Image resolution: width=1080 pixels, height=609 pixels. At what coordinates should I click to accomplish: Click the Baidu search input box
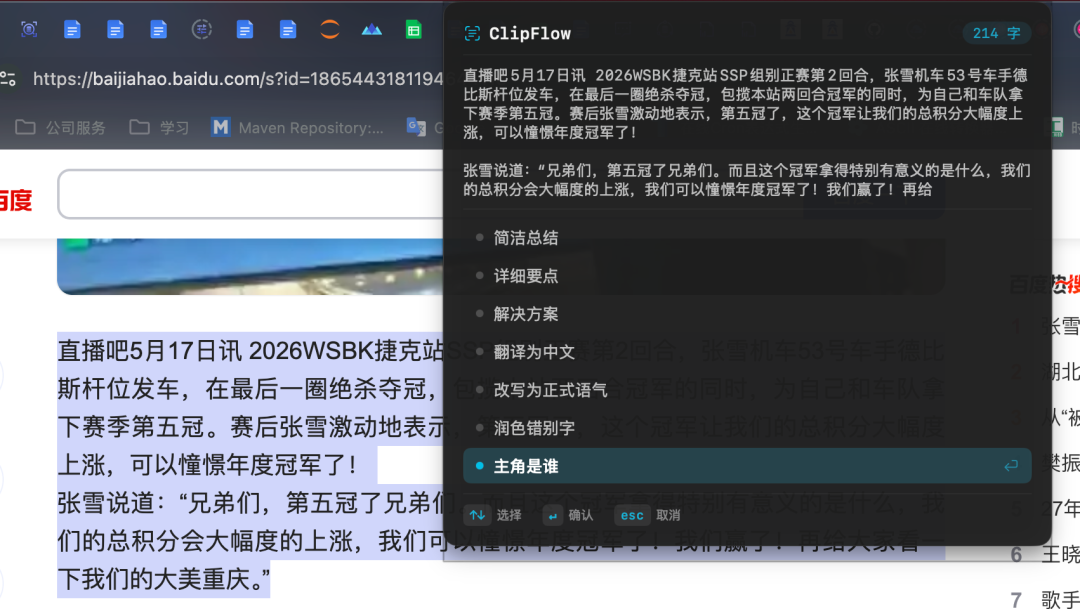click(x=251, y=194)
